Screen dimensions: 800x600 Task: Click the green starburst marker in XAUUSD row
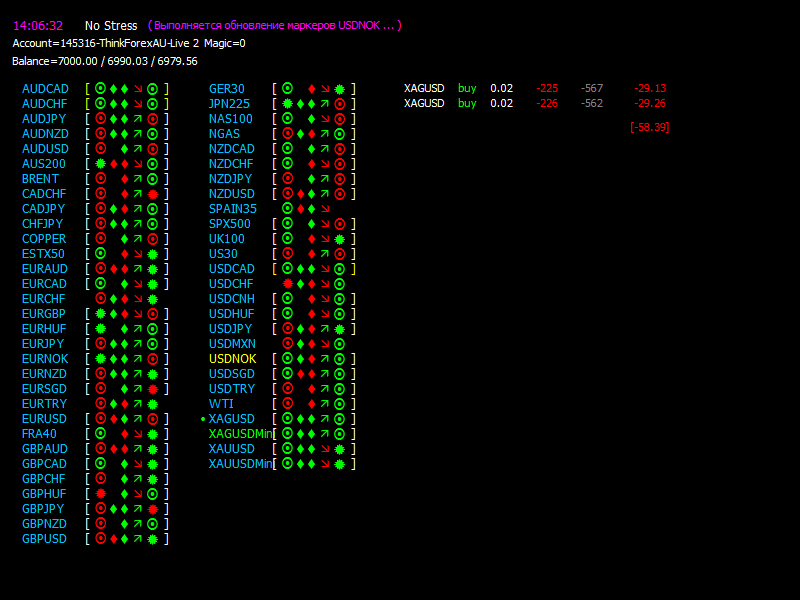click(339, 449)
